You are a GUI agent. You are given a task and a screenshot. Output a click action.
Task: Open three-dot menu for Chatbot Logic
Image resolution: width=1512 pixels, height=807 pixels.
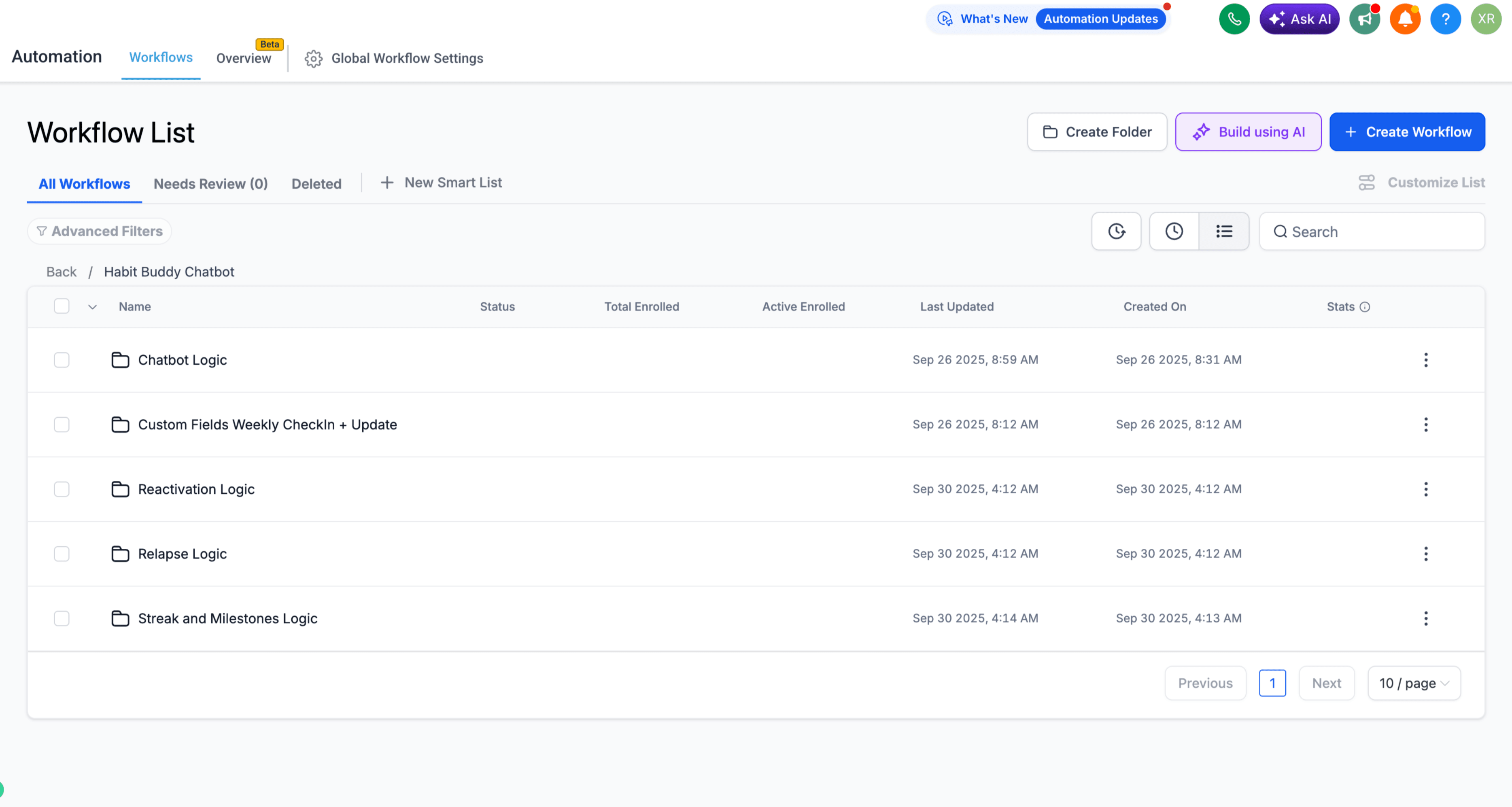(1426, 360)
